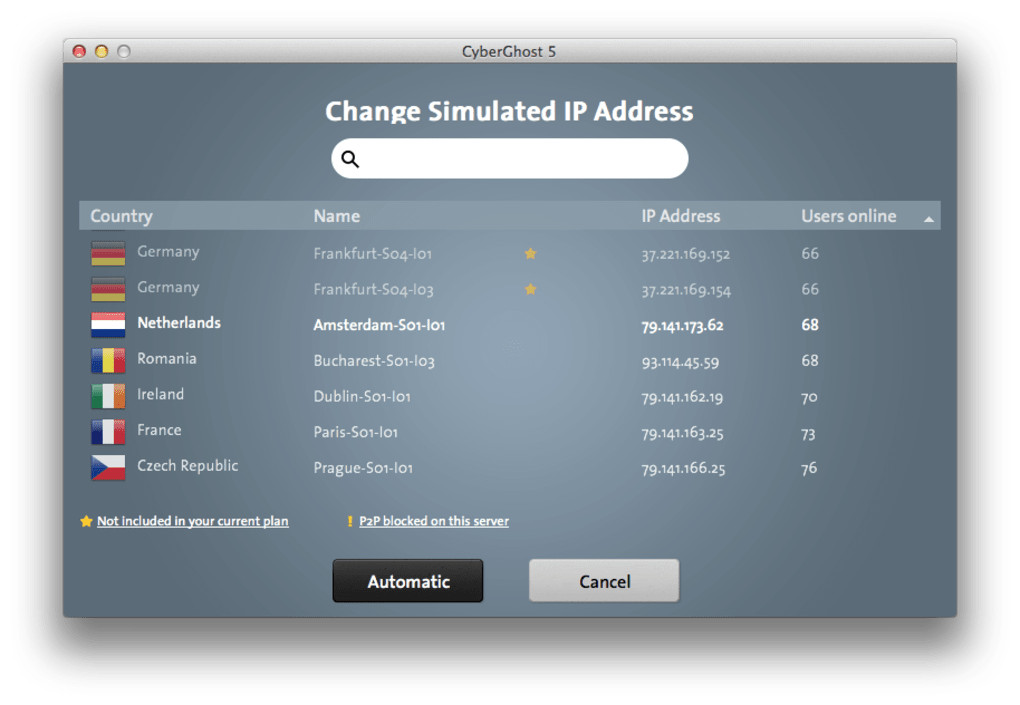1020x705 pixels.
Task: Select the Bucharest-S01-I03 server name
Action: 374,361
